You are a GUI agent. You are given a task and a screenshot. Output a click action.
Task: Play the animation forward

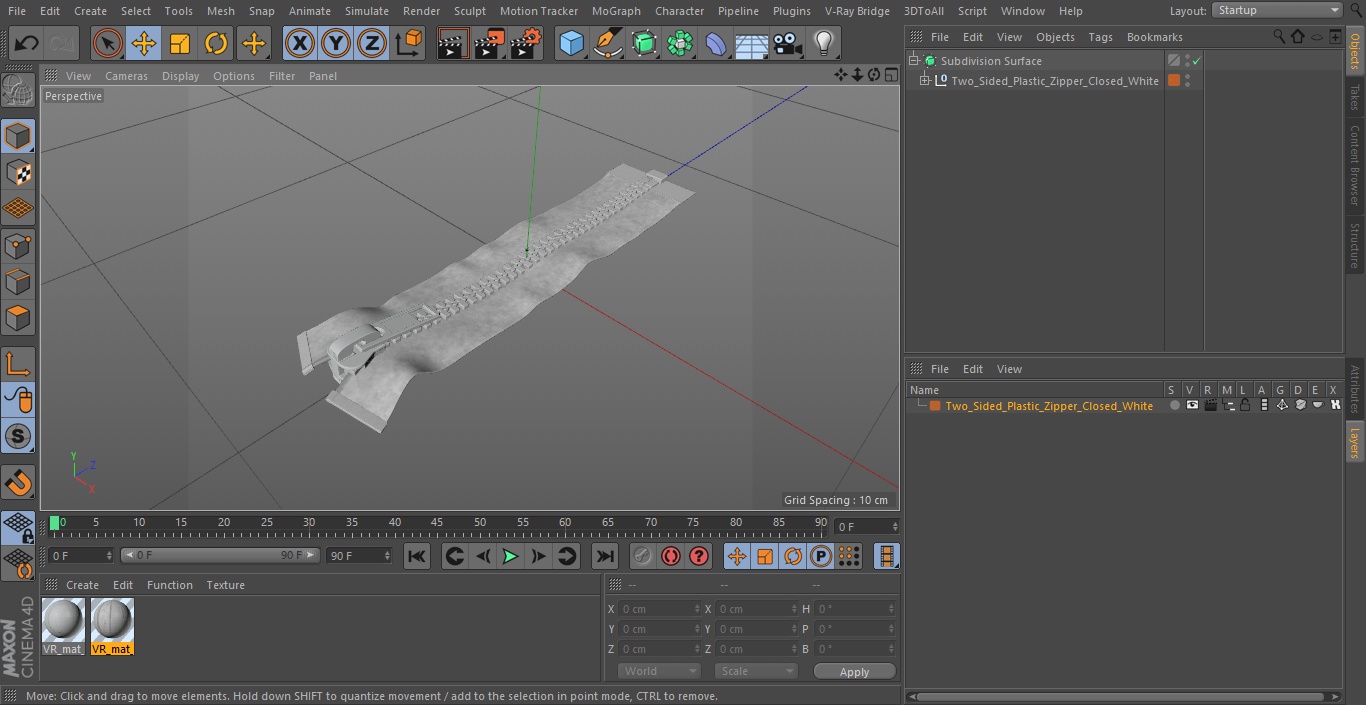[510, 557]
